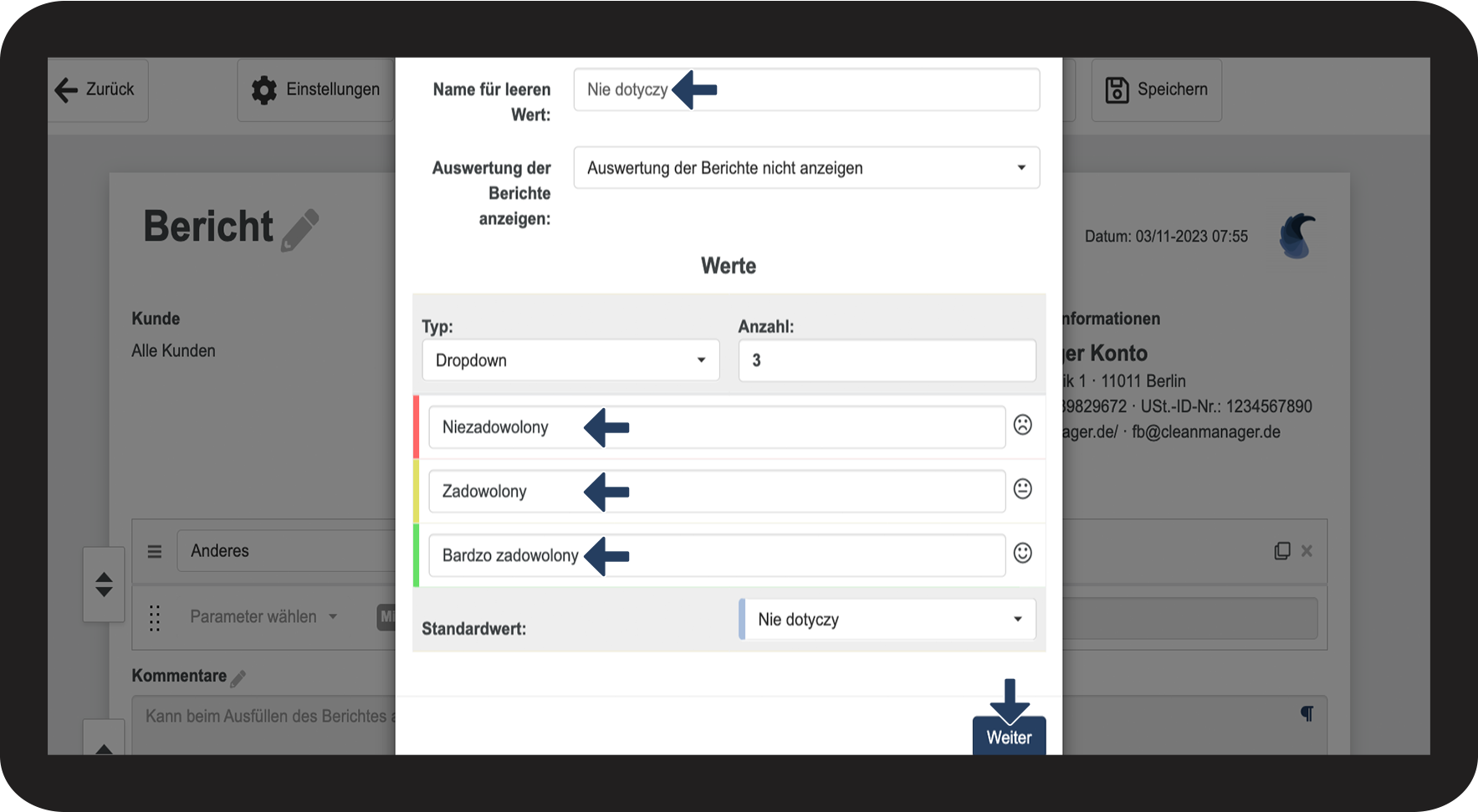Click the green bar beside 'Bardzo zadowolony'

417,555
